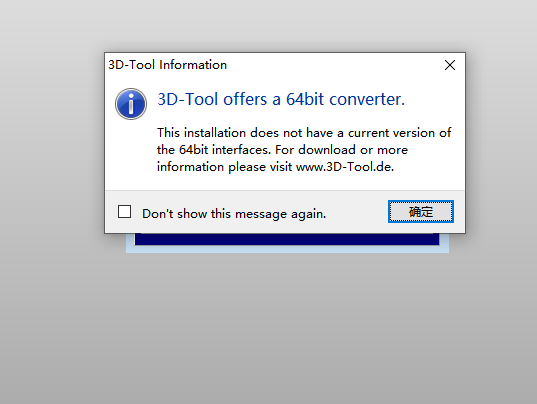Click the "3D-Tool offers a 64bit converter." heading

pyautogui.click(x=281, y=99)
